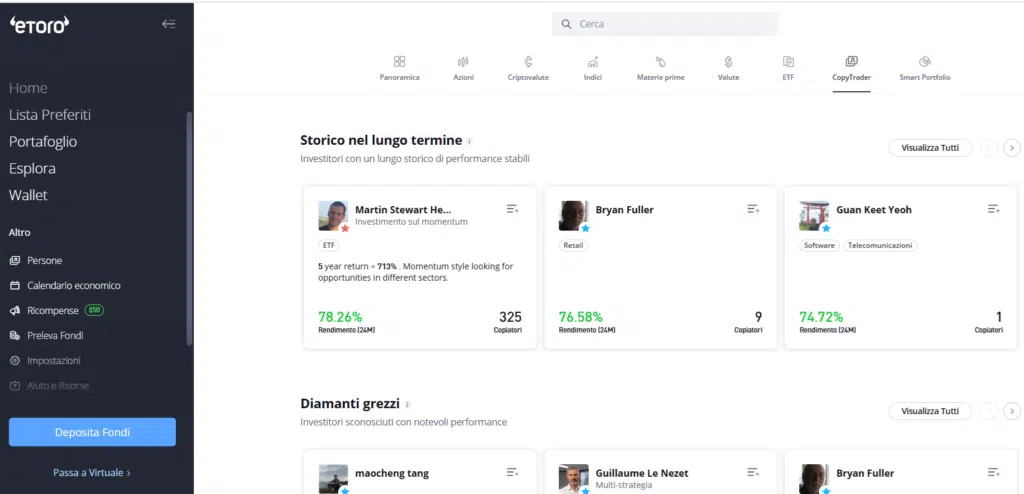1024x494 pixels.
Task: Open the Azioni candlestick icon
Action: tap(463, 61)
